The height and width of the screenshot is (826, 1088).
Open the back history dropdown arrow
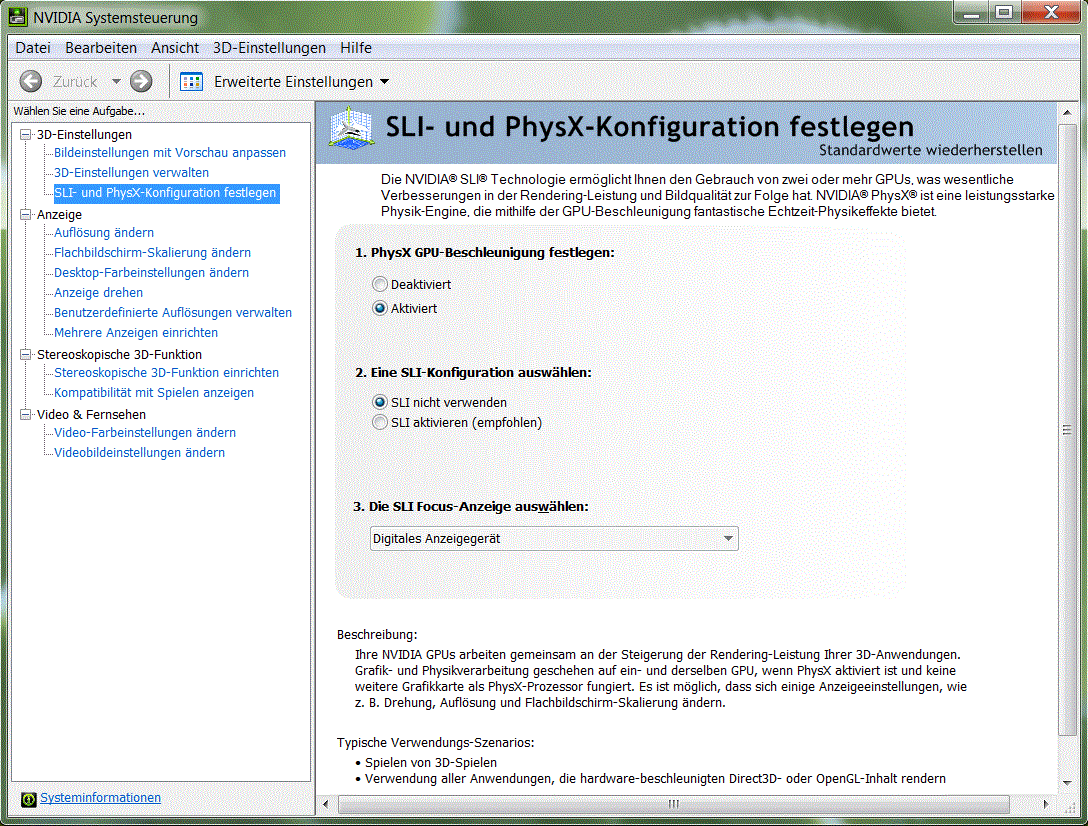pos(116,82)
